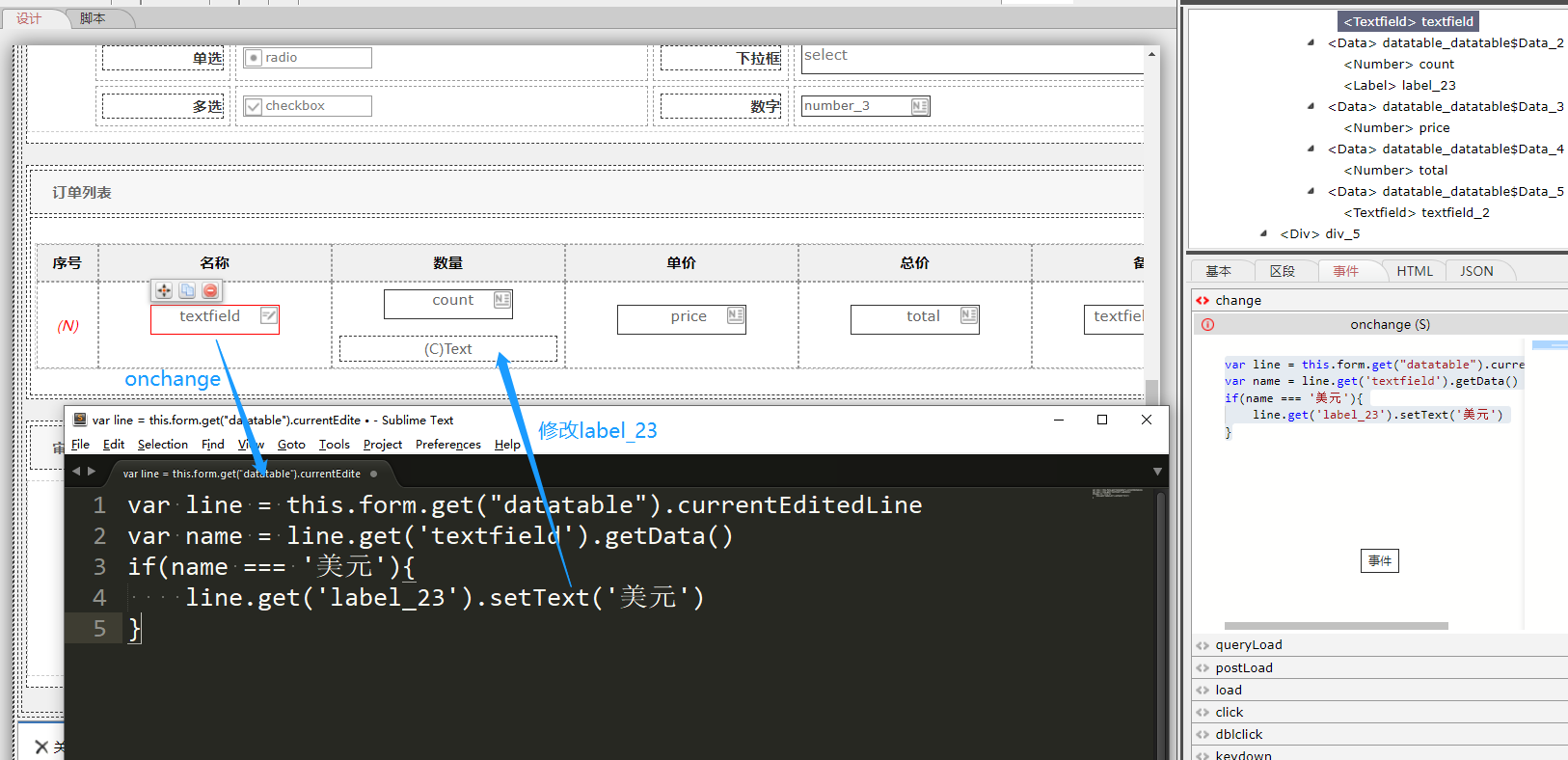Click the forward tab arrow in Sublime Text

(x=92, y=472)
